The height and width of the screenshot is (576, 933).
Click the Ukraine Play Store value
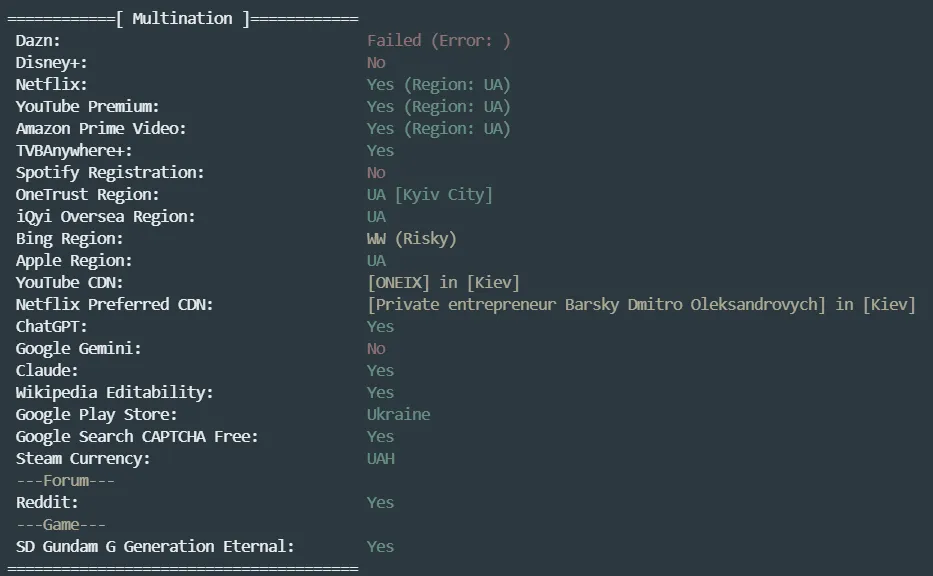398,415
